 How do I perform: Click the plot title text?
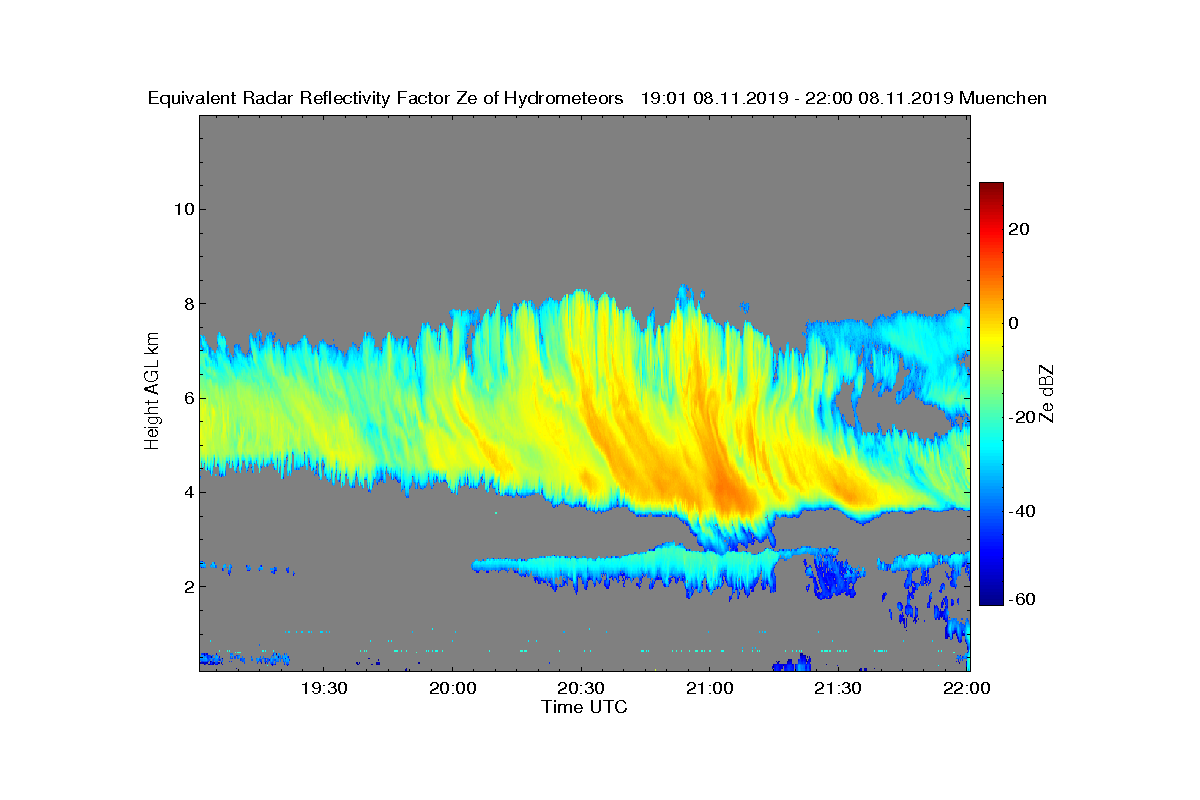[x=597, y=98]
